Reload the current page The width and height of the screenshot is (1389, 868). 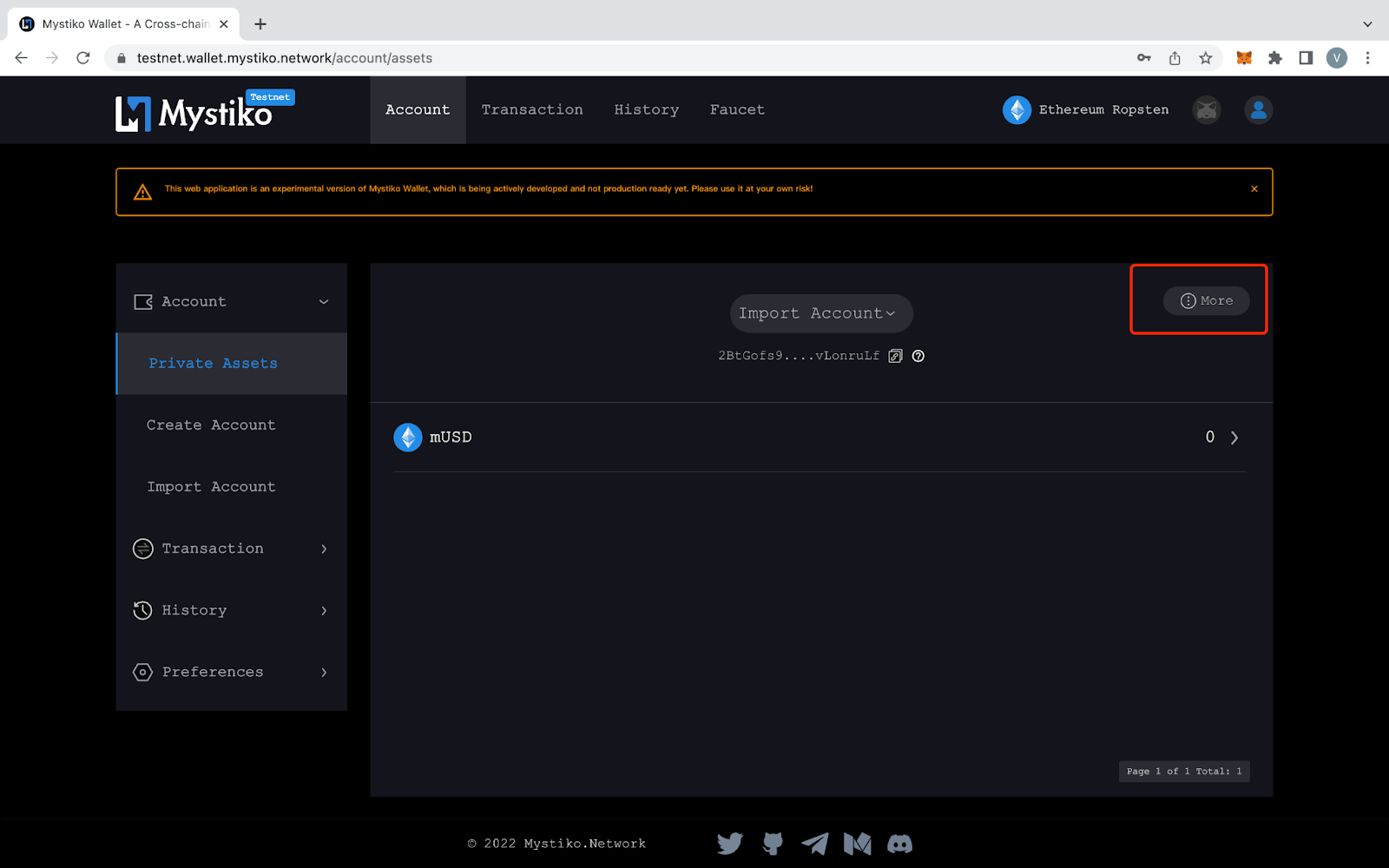(83, 58)
